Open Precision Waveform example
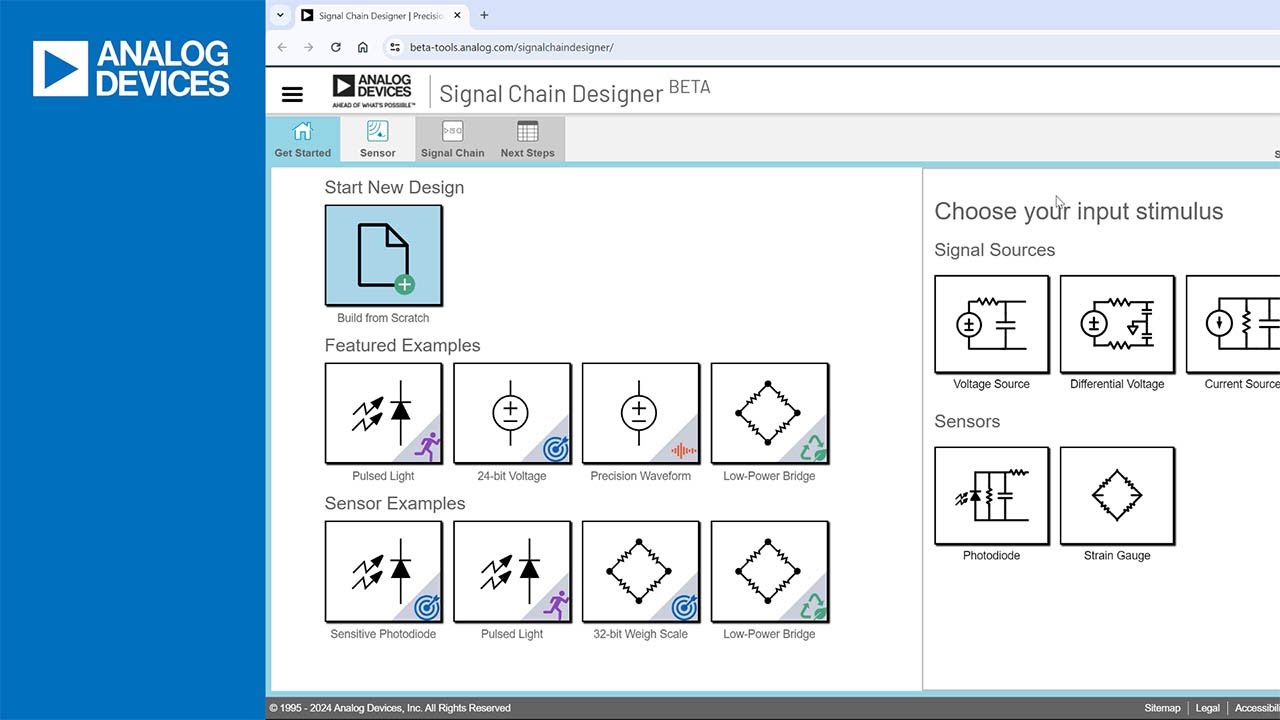Screen dimensions: 1280x720 tap(640, 413)
